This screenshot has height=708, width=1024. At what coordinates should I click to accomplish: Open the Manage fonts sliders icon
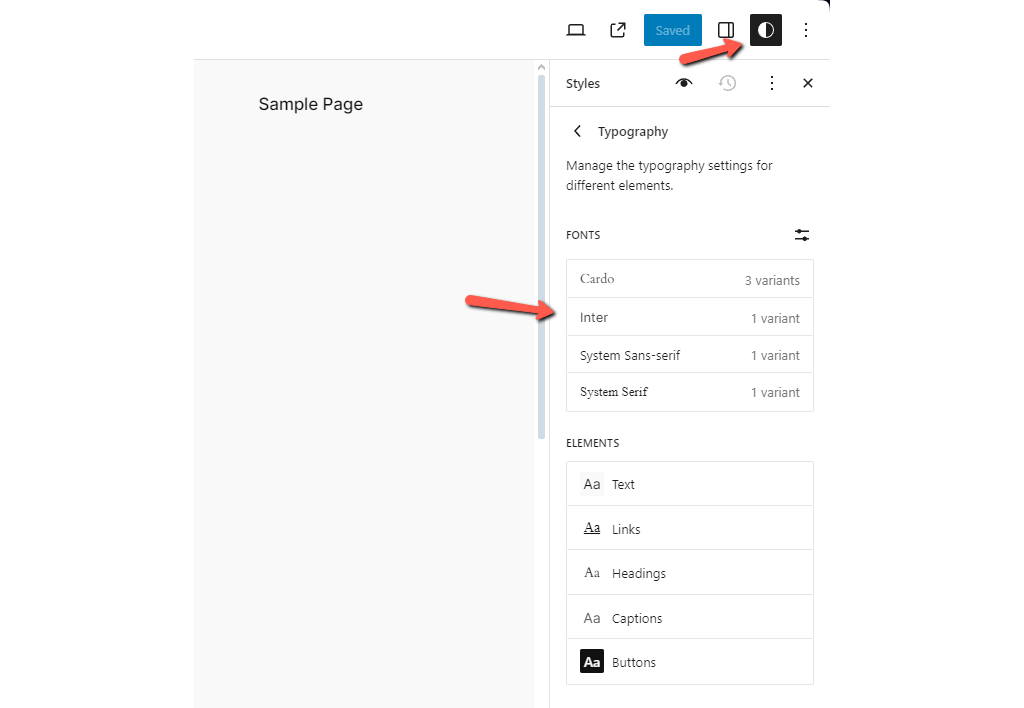click(x=802, y=235)
